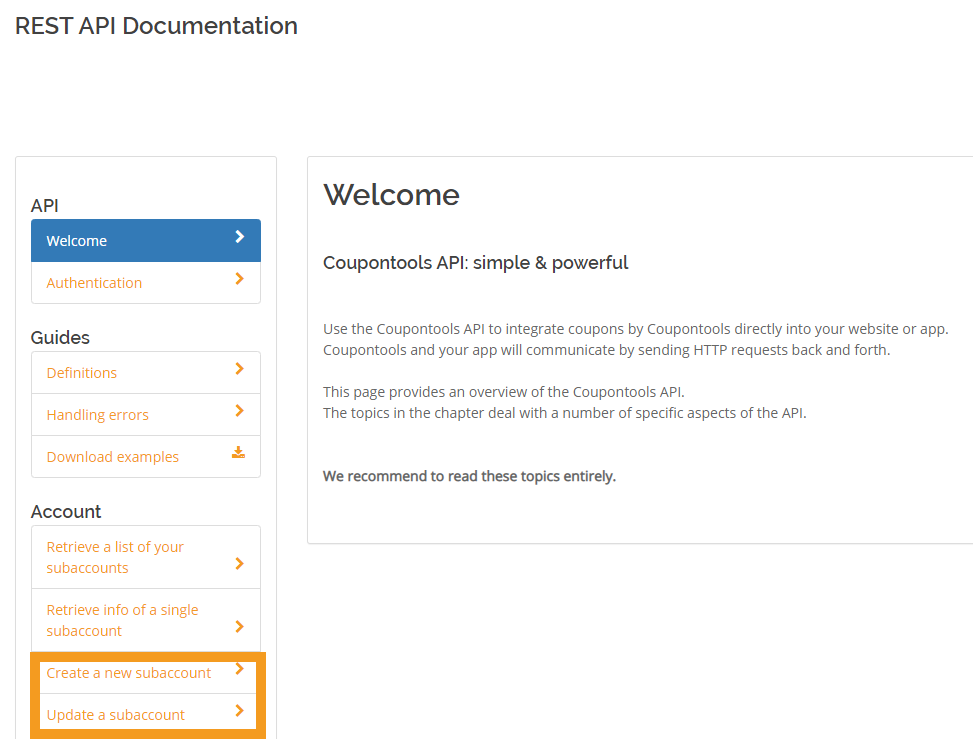The width and height of the screenshot is (973, 739).
Task: Select the Download examples link
Action: point(112,457)
